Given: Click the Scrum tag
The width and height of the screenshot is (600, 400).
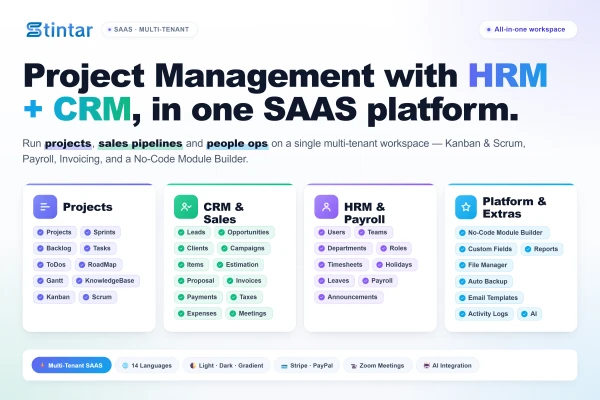Looking at the screenshot, I should coord(98,297).
